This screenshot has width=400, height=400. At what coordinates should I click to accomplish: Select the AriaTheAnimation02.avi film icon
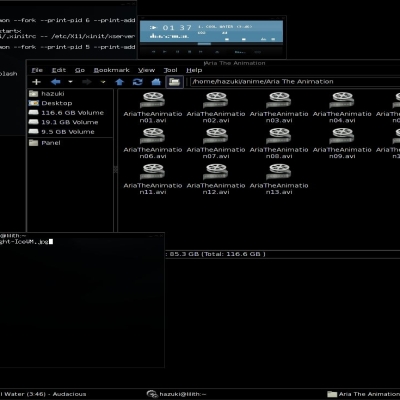[216, 100]
